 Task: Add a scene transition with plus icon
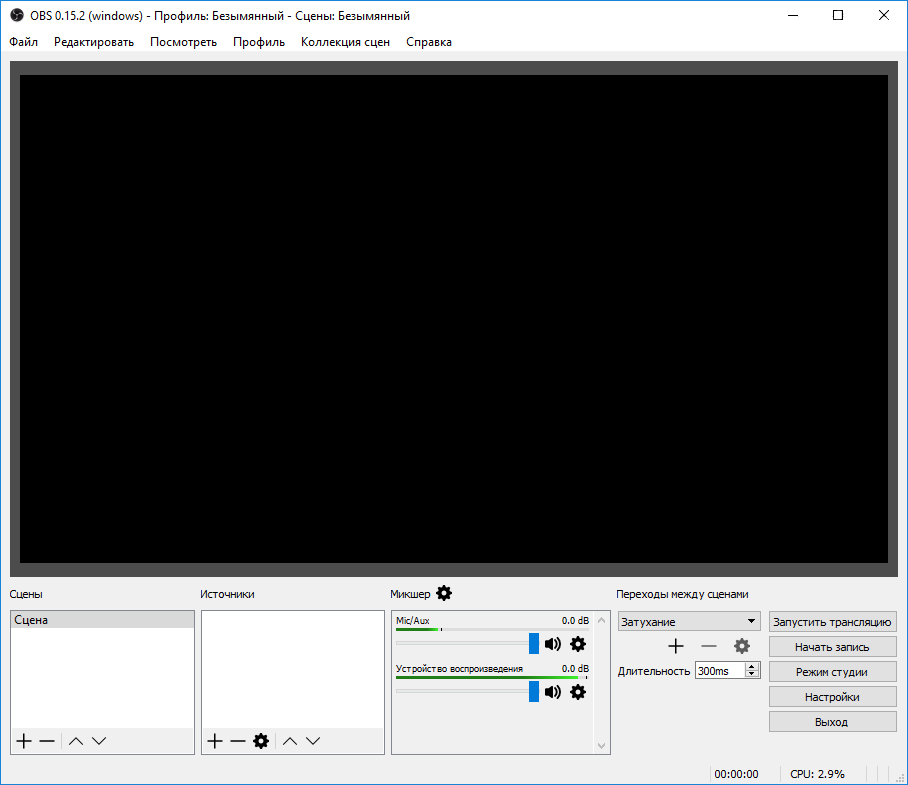pos(676,646)
